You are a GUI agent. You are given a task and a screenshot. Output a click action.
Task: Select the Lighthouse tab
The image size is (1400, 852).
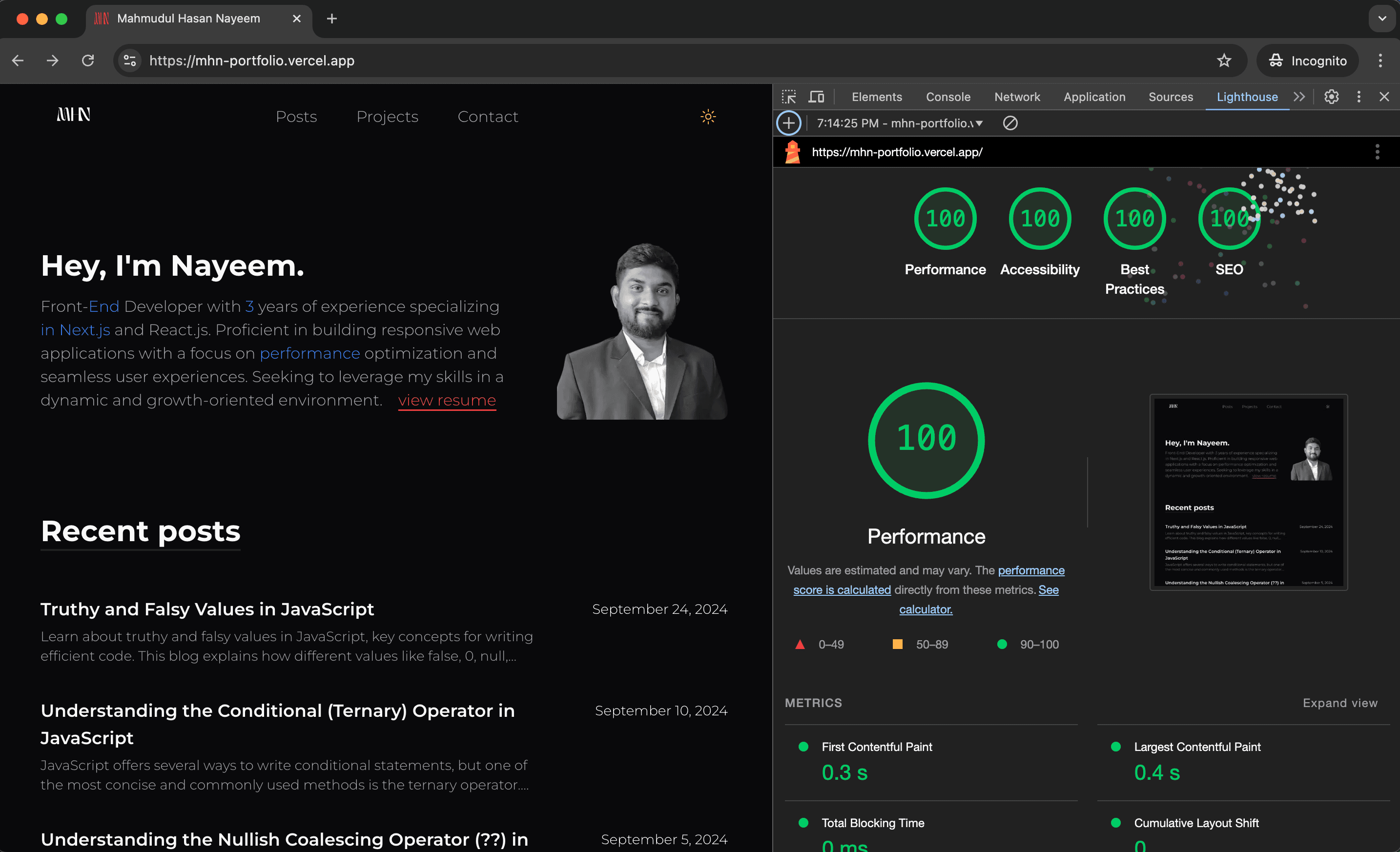[x=1247, y=97]
